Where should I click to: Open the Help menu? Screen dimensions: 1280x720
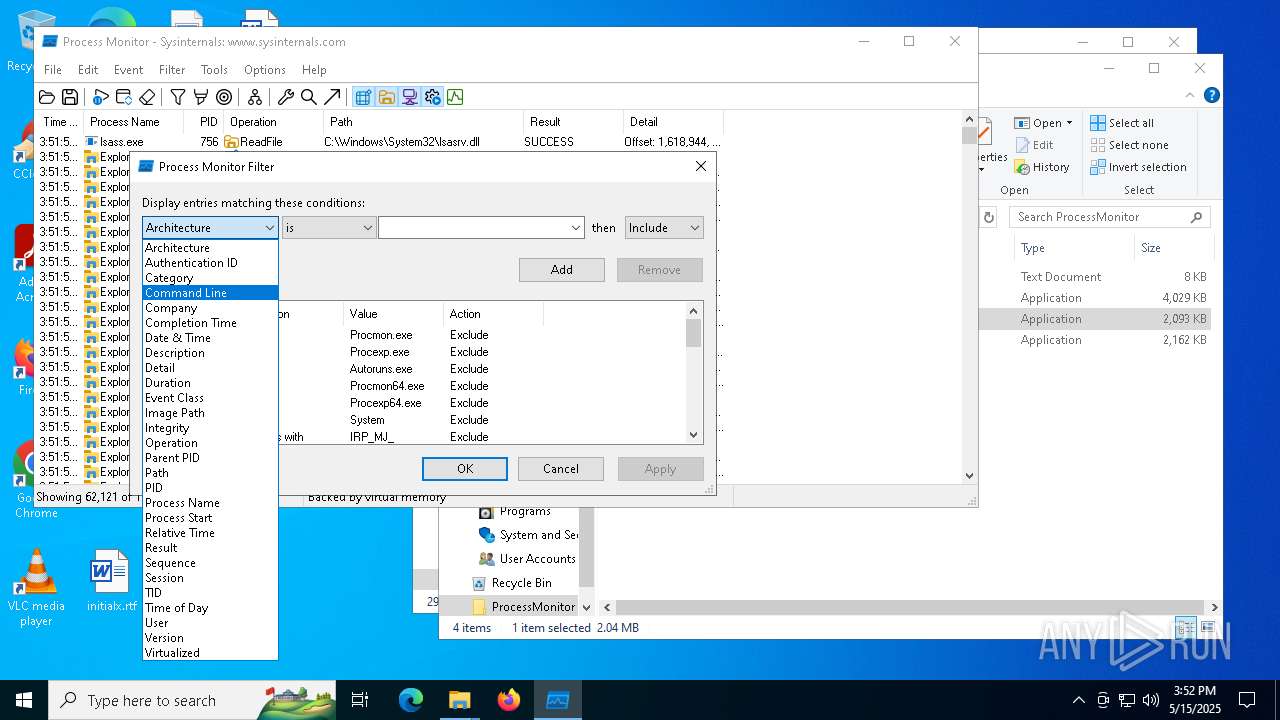pyautogui.click(x=314, y=70)
